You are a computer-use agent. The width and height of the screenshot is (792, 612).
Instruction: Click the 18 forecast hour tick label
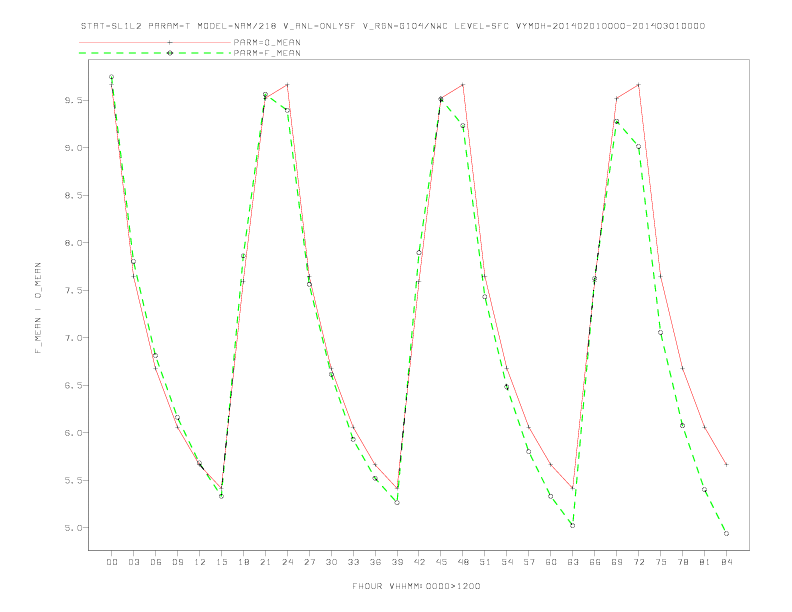click(x=243, y=562)
